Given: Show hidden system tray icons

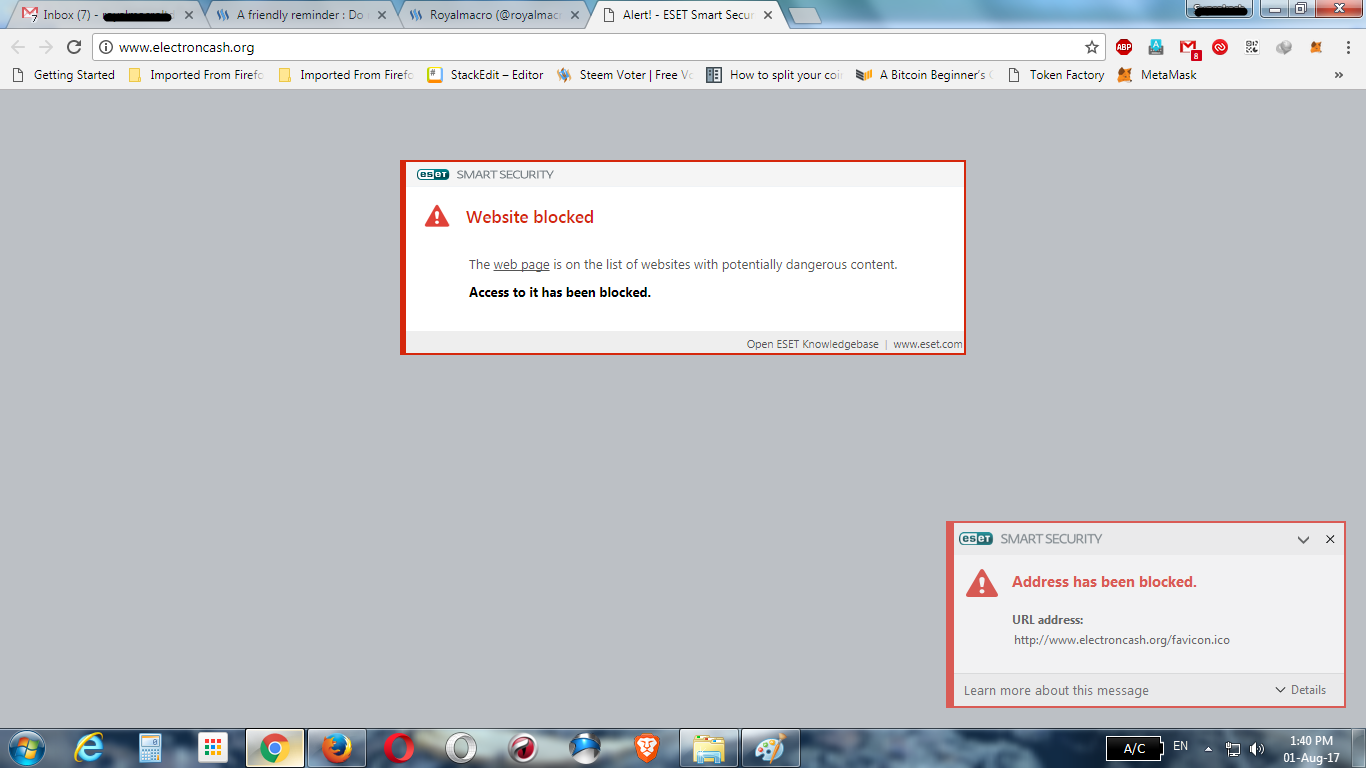Looking at the screenshot, I should (1208, 748).
